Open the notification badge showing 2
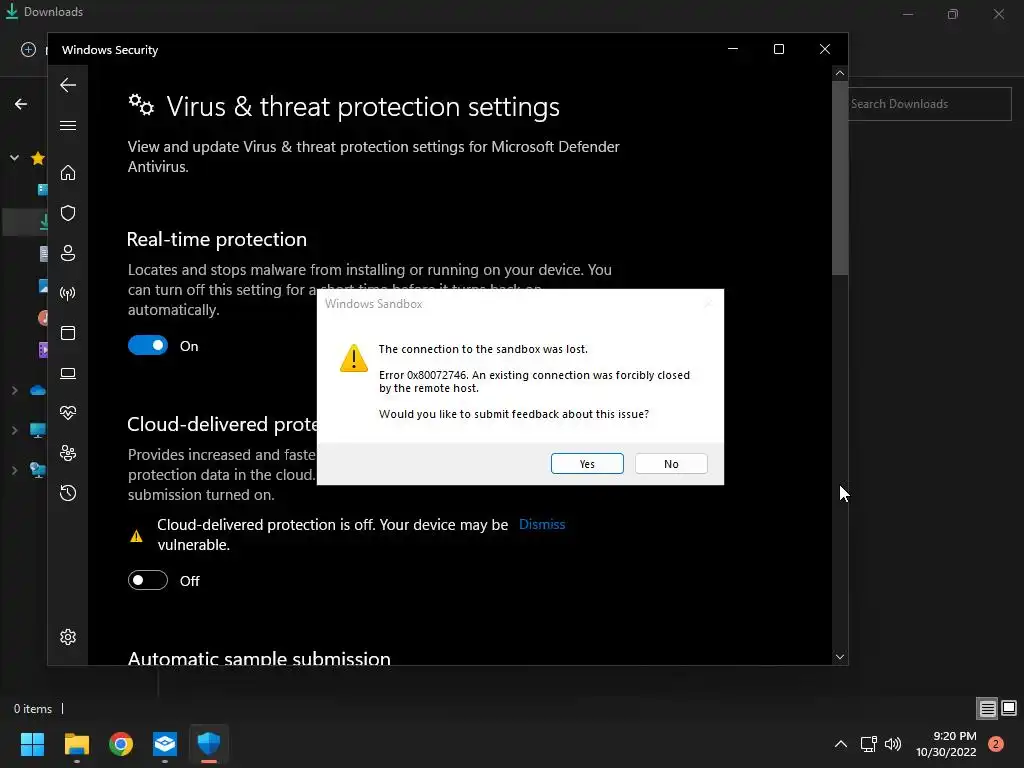 [996, 744]
